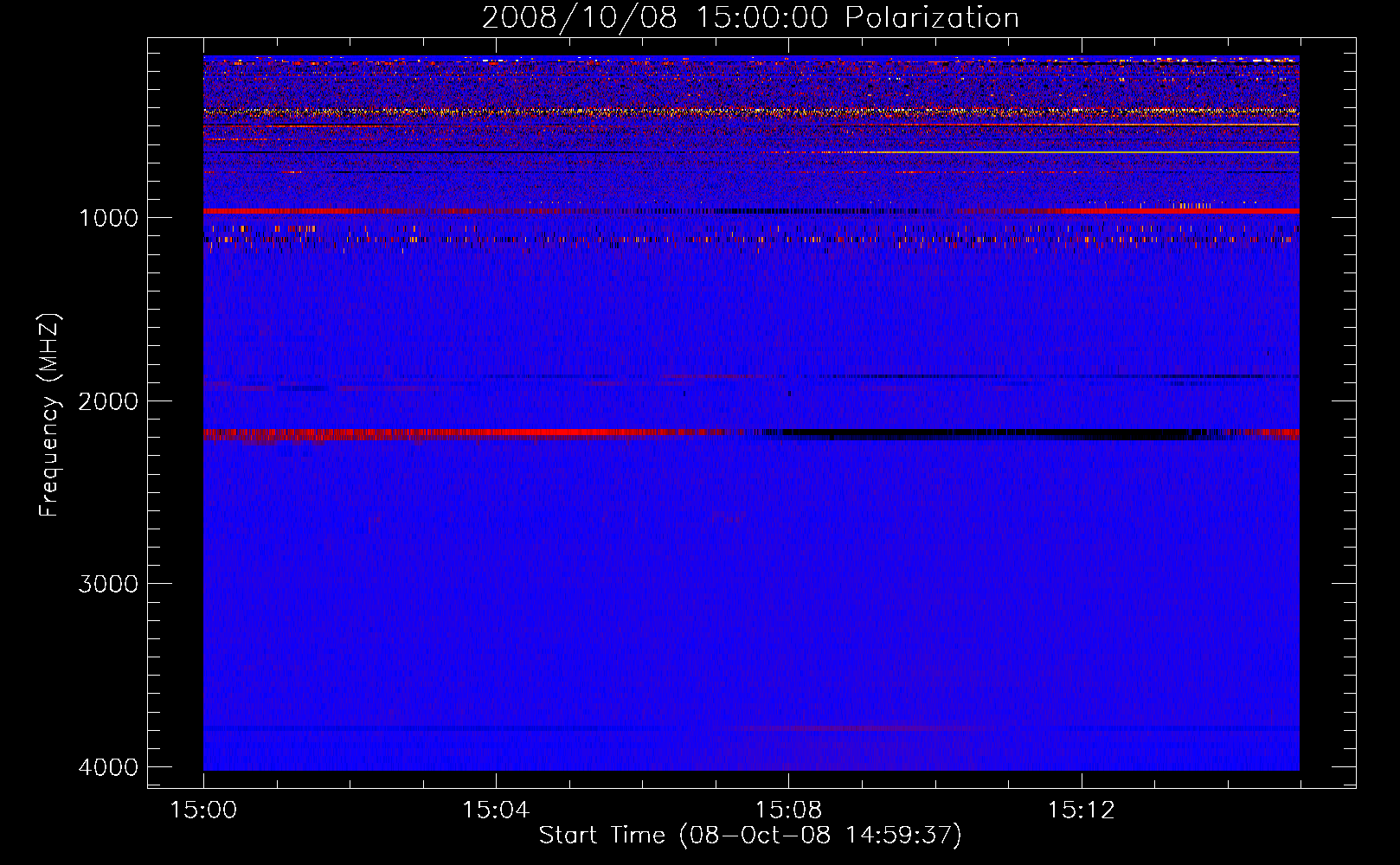Click the 15:08 time tick label
The width and height of the screenshot is (1400, 865).
point(788,811)
